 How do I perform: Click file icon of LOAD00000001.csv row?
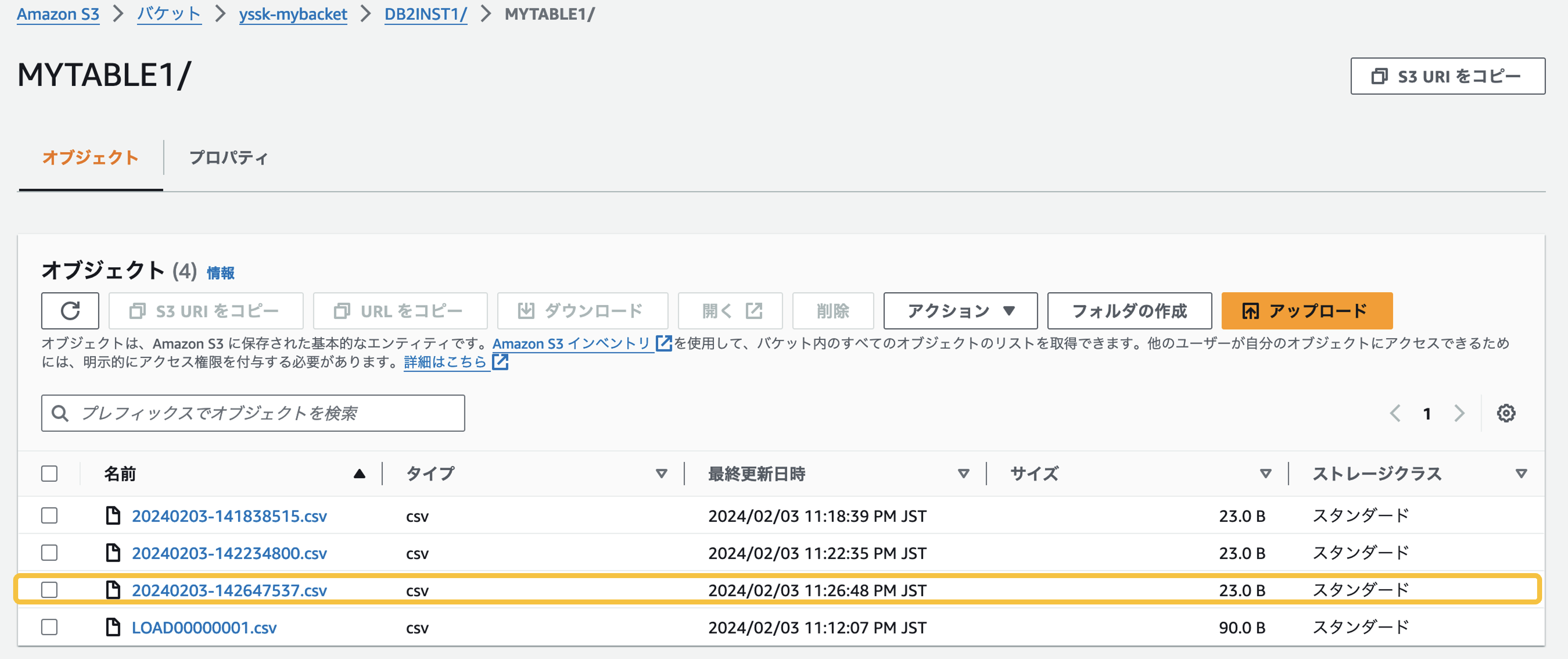[x=113, y=627]
